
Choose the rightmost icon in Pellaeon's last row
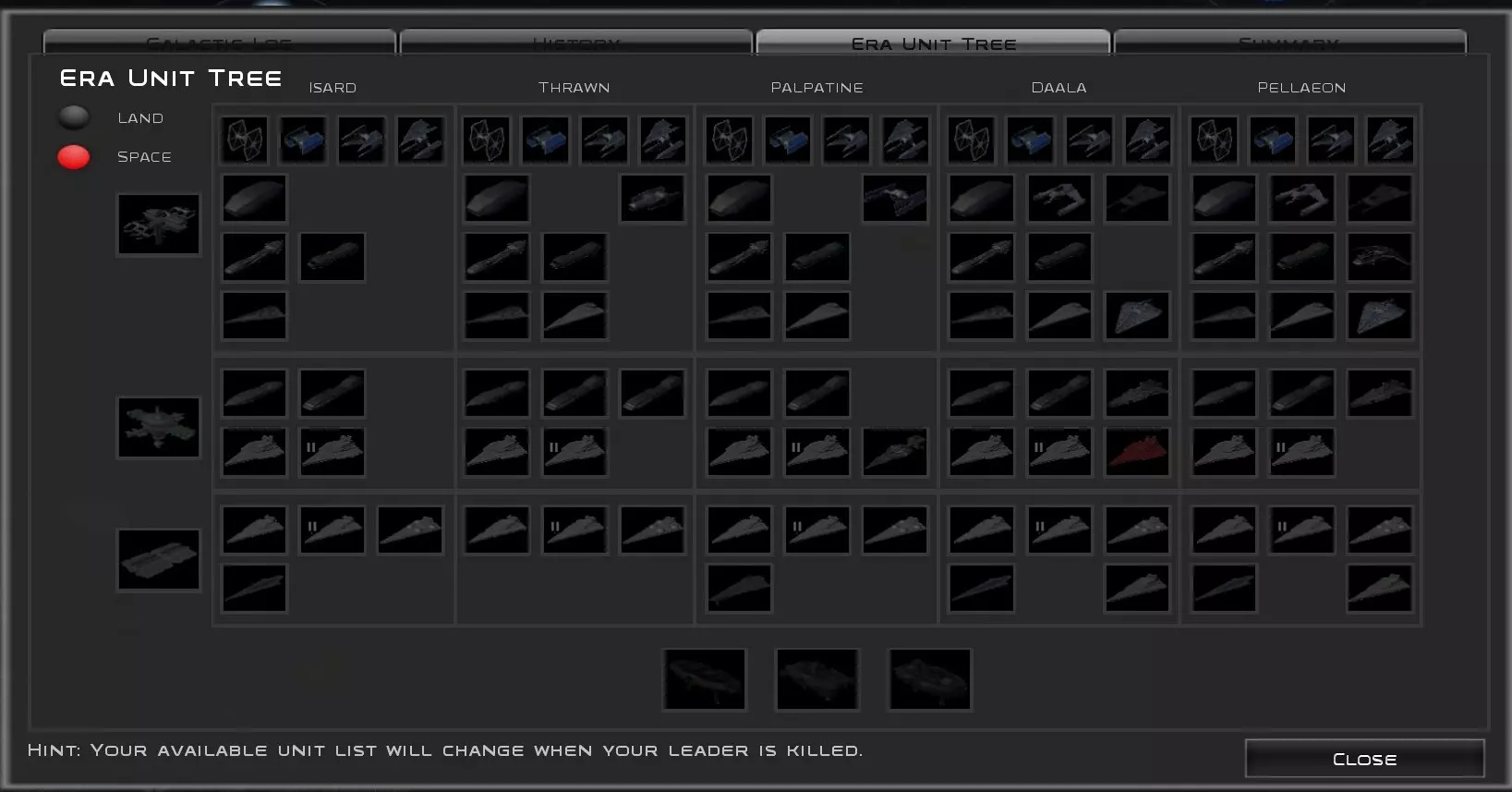click(x=1379, y=589)
